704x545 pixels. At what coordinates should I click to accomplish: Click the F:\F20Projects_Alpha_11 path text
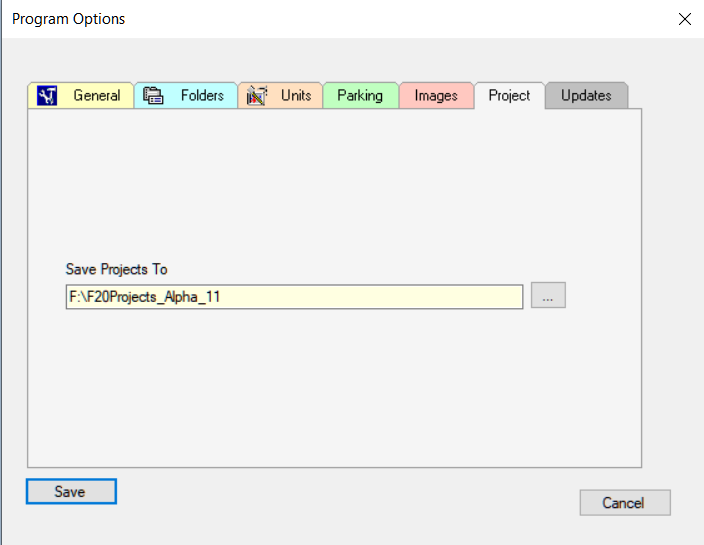point(145,297)
